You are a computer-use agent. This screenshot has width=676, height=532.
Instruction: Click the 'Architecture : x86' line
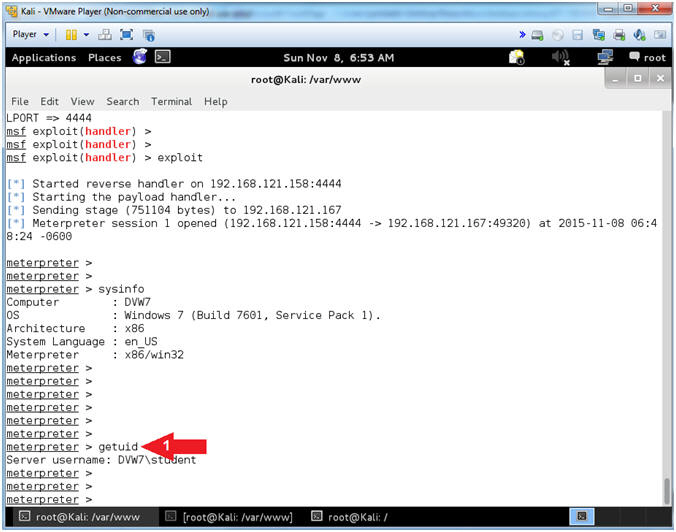coord(75,329)
